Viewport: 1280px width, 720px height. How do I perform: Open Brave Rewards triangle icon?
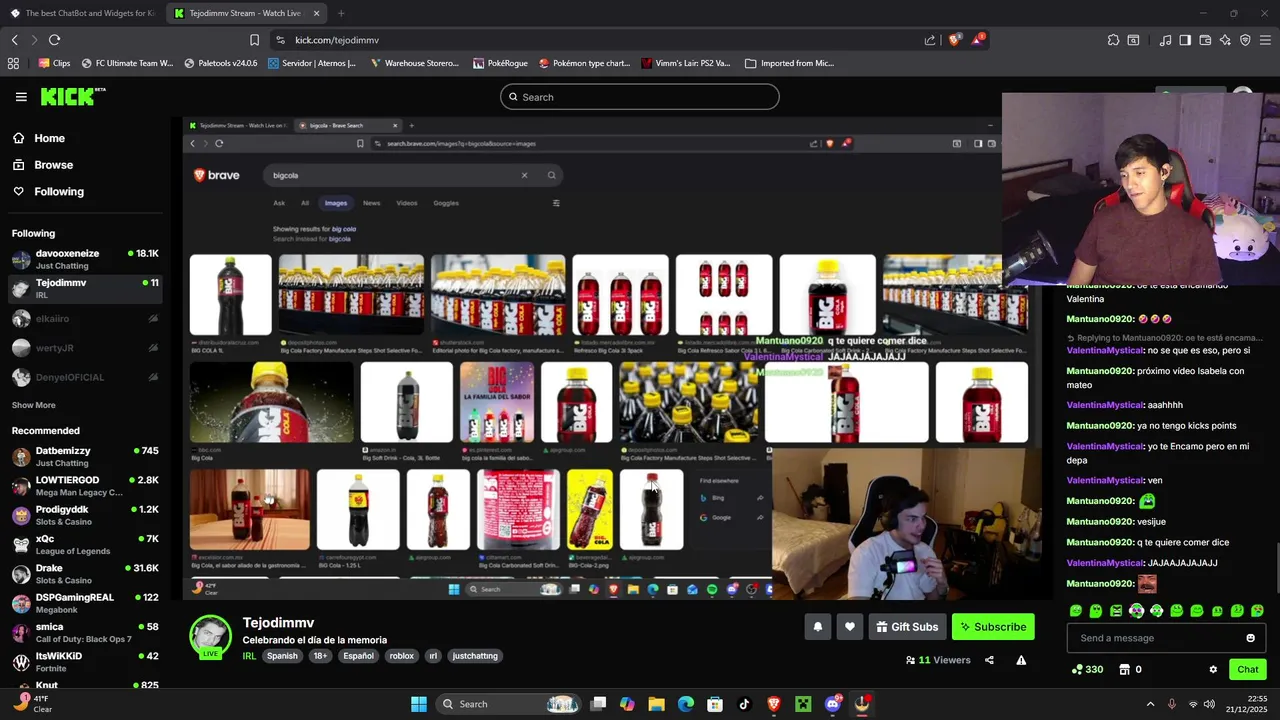point(978,39)
